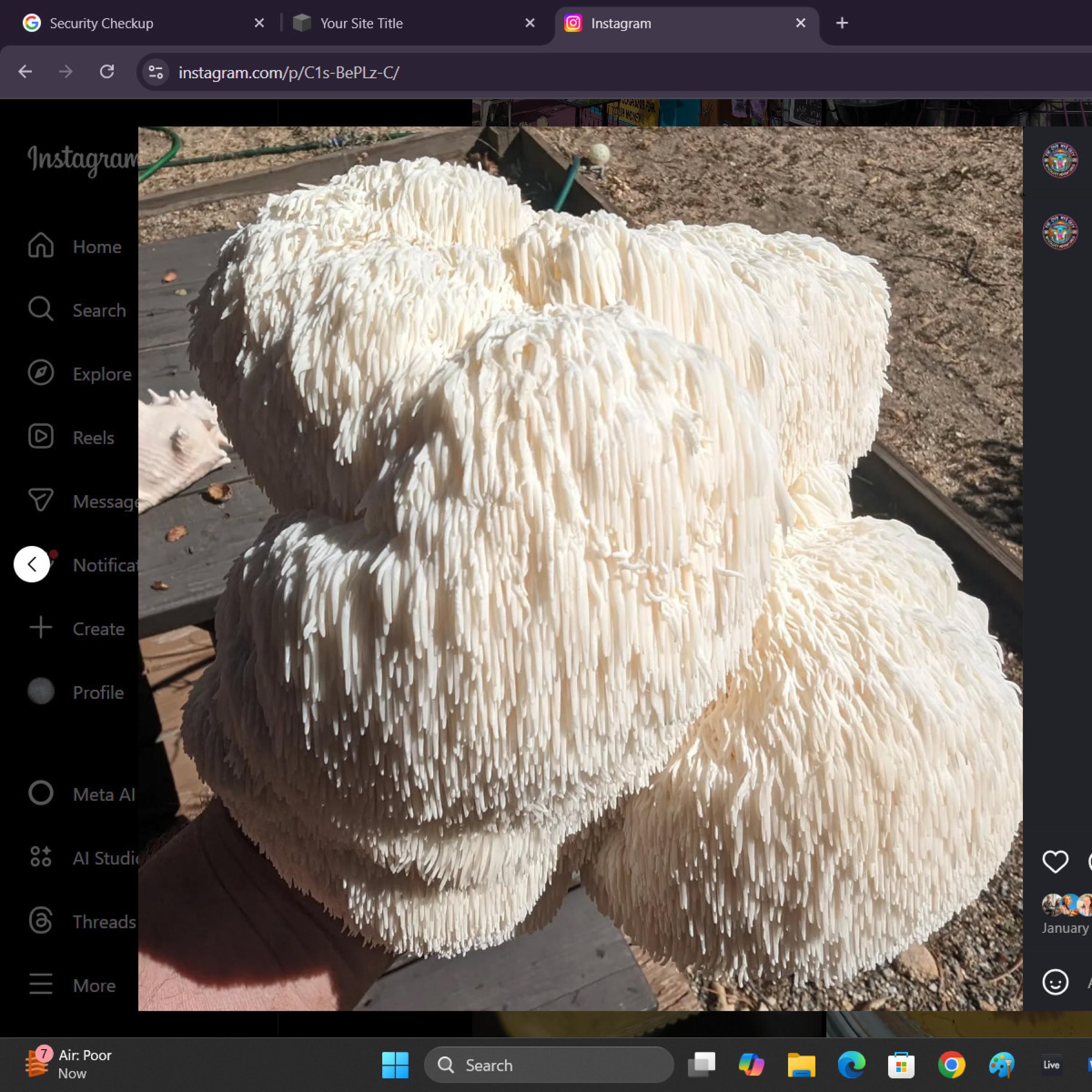This screenshot has height=1092, width=1092.
Task: Open the Reels section
Action: coord(41,437)
